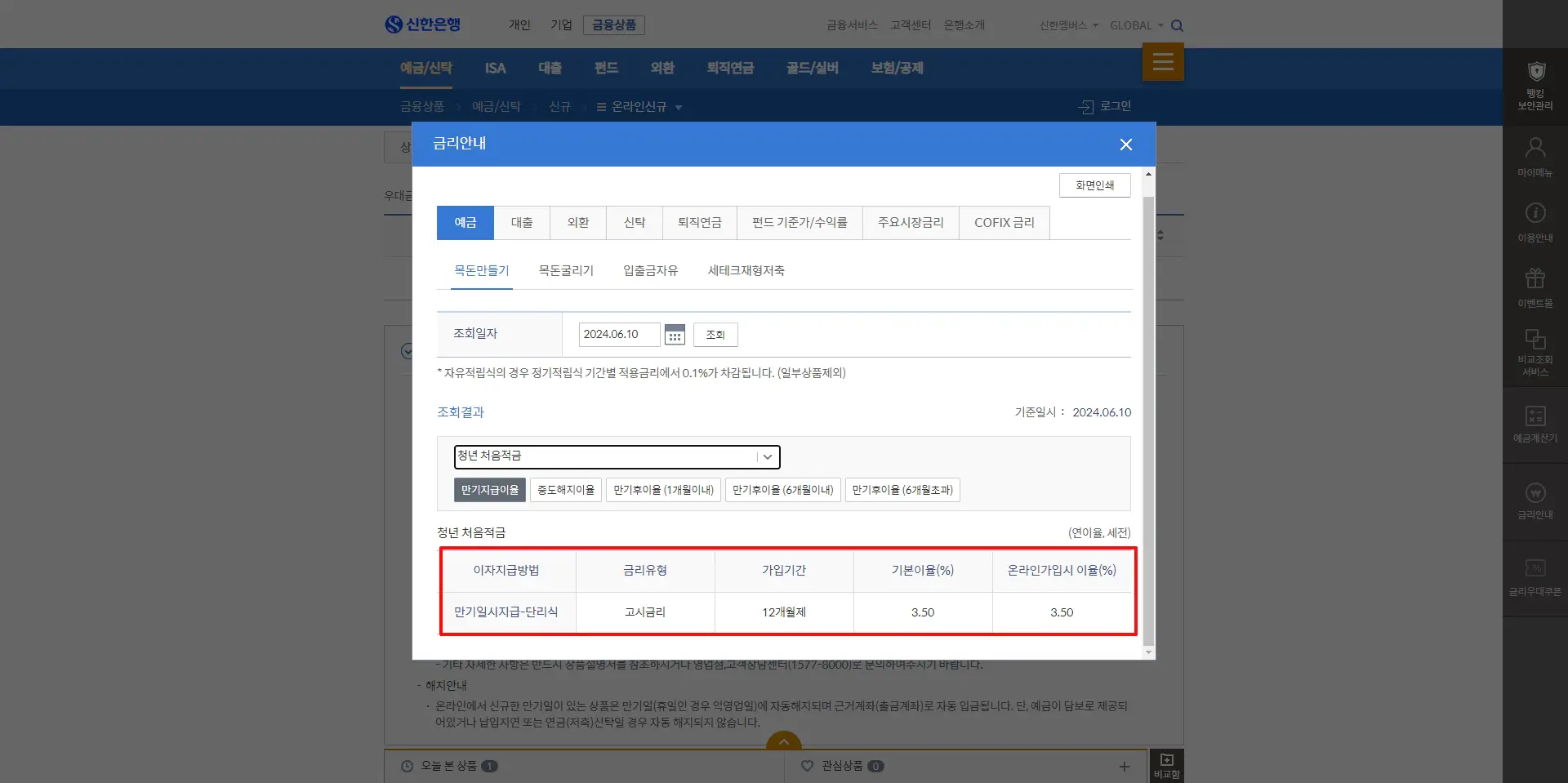The image size is (1568, 783).
Task: Click the plus icon in bottom bar
Action: [x=1125, y=766]
